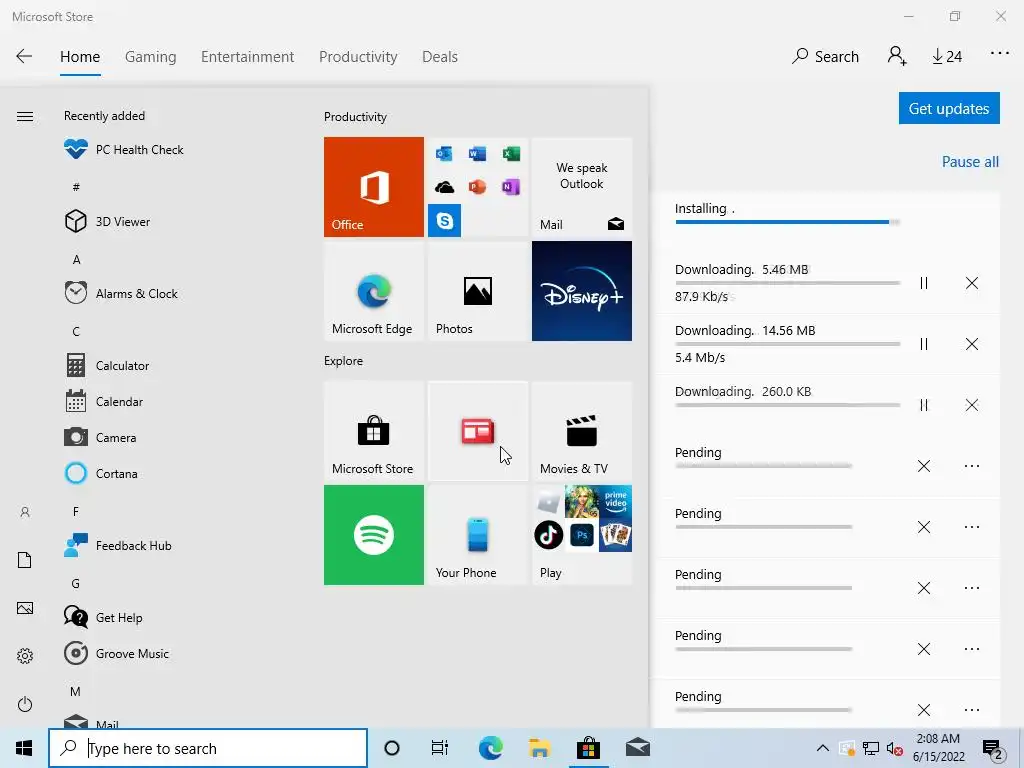Open Pictures shortcut in Start sidebar

coord(25,608)
